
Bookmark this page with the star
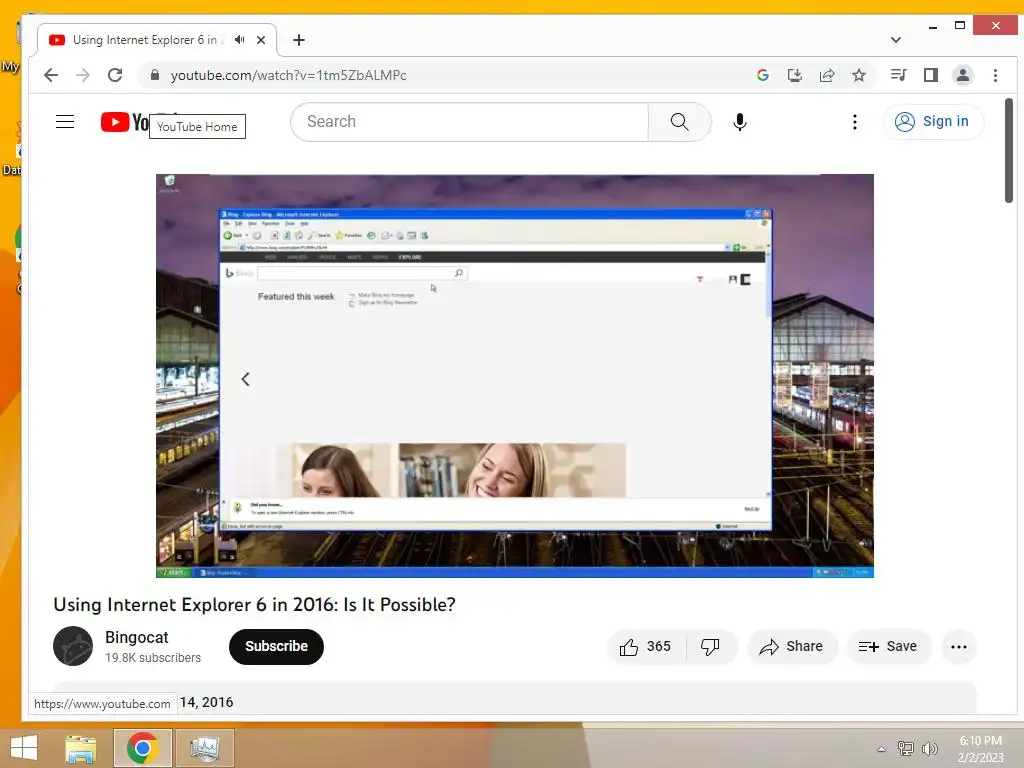click(859, 75)
